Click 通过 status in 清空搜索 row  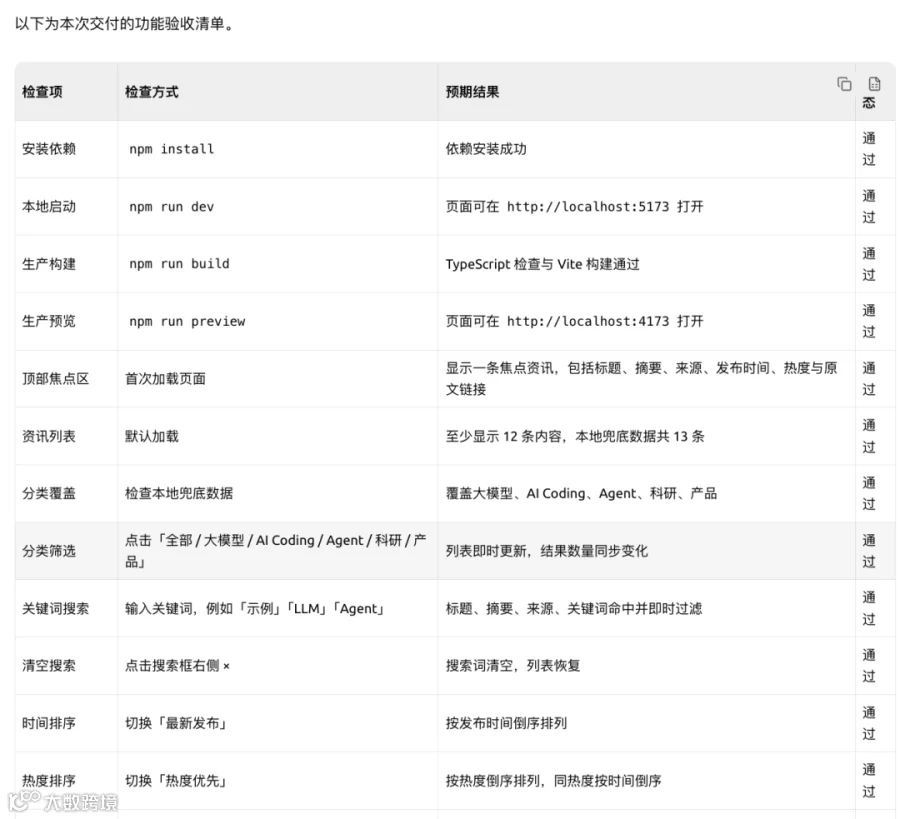(869, 666)
